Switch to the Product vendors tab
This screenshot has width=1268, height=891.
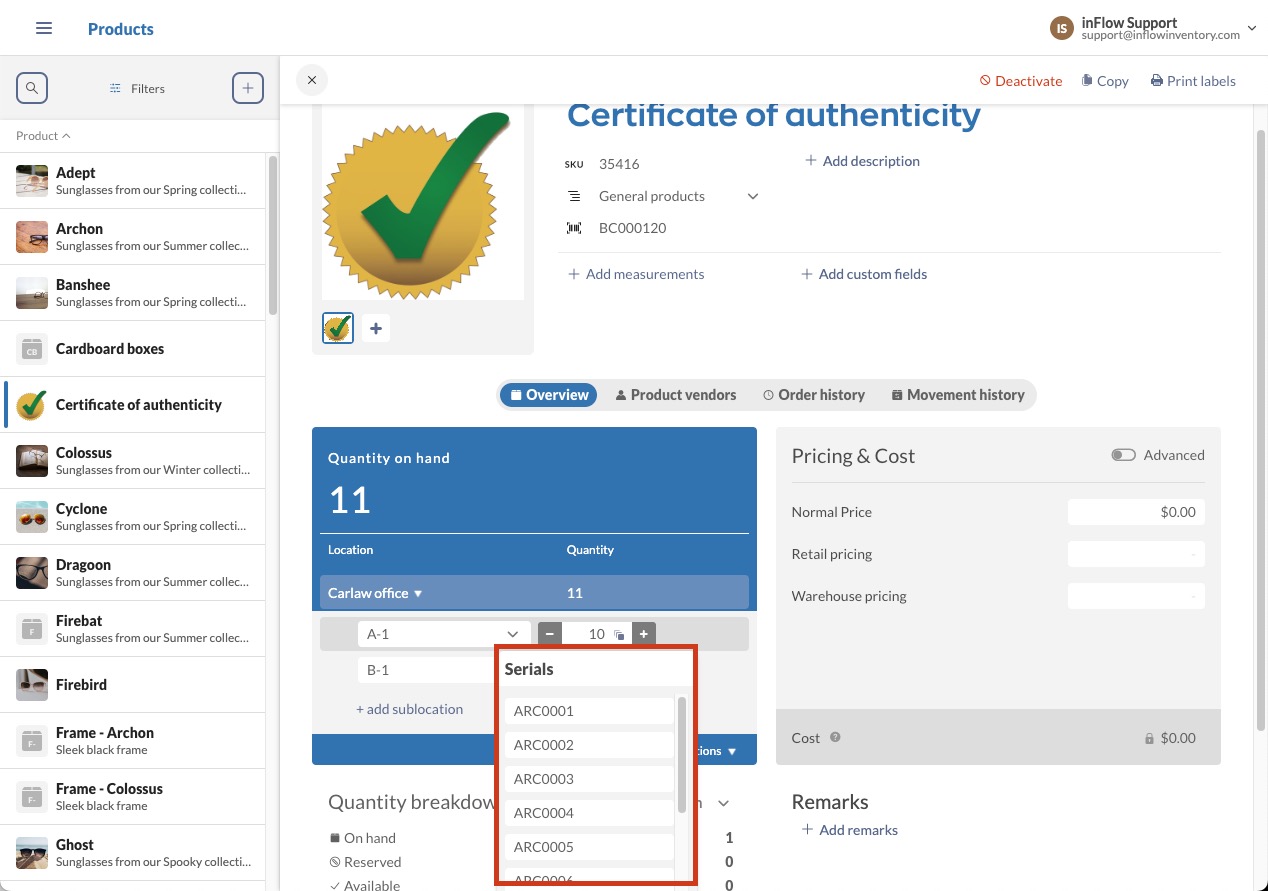click(675, 394)
